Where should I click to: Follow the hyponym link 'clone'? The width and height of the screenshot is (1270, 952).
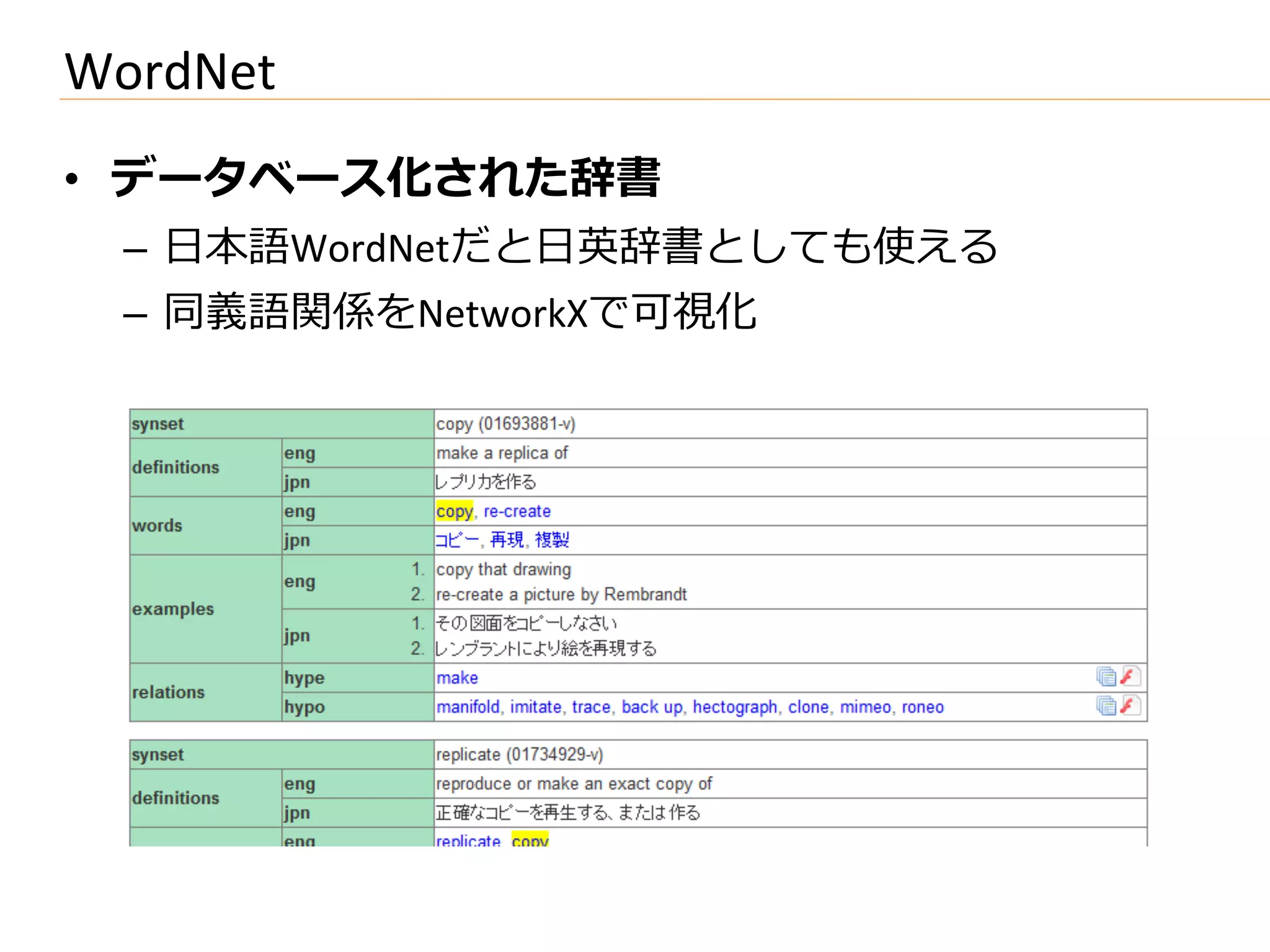pos(808,707)
